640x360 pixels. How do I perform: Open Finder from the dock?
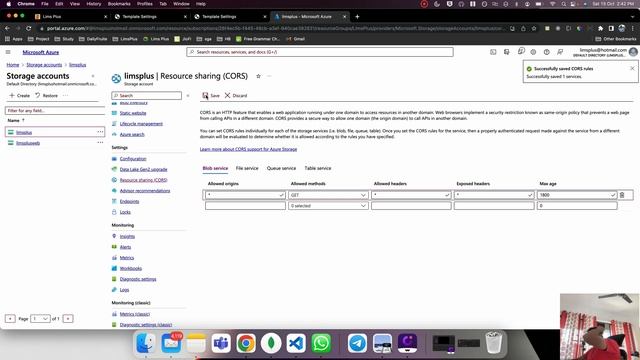point(146,343)
